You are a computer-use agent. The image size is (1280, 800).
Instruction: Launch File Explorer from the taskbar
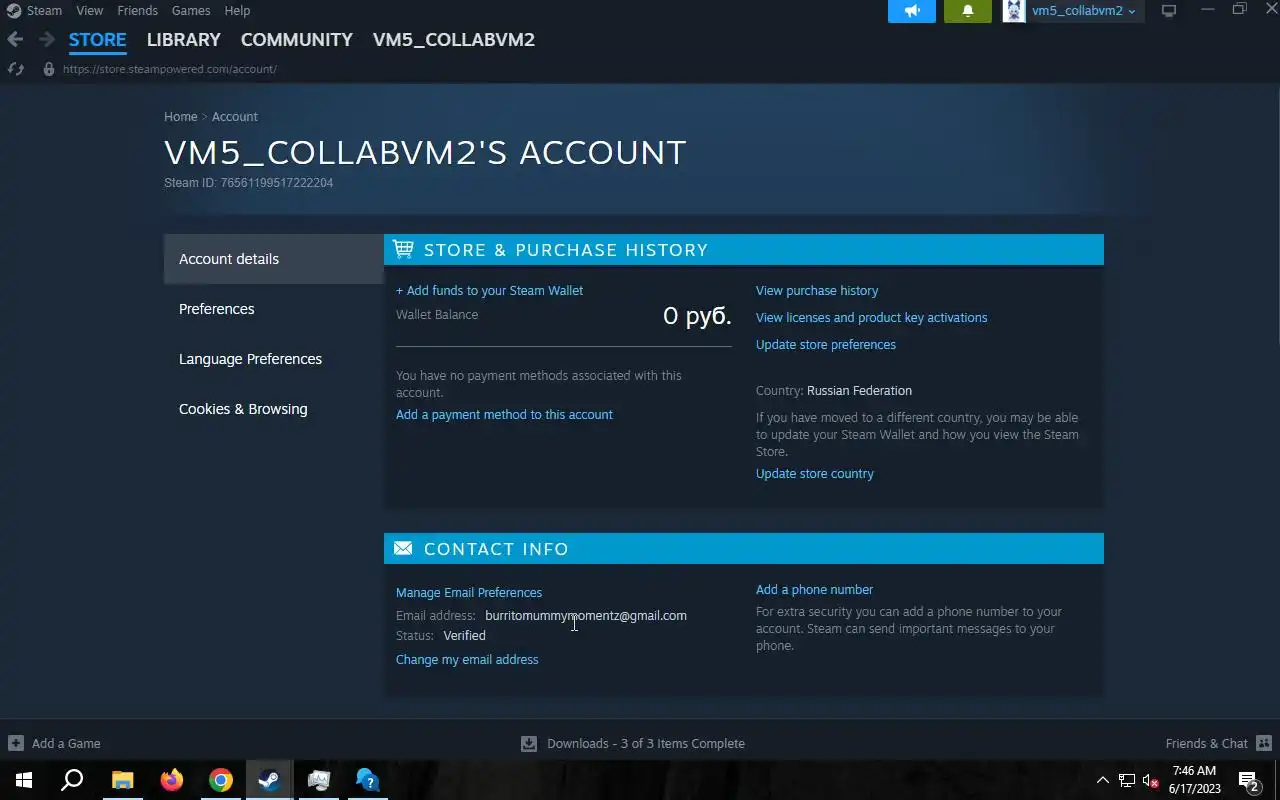[x=122, y=780]
